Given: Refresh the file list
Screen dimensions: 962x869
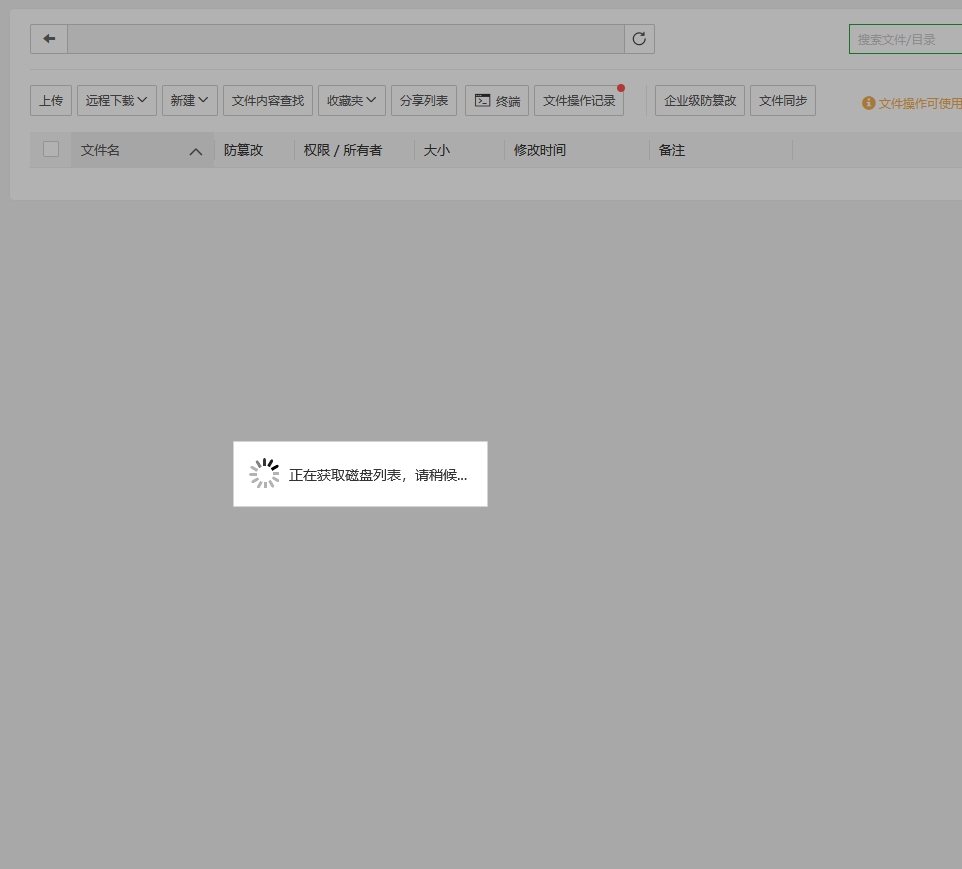Looking at the screenshot, I should (x=639, y=39).
